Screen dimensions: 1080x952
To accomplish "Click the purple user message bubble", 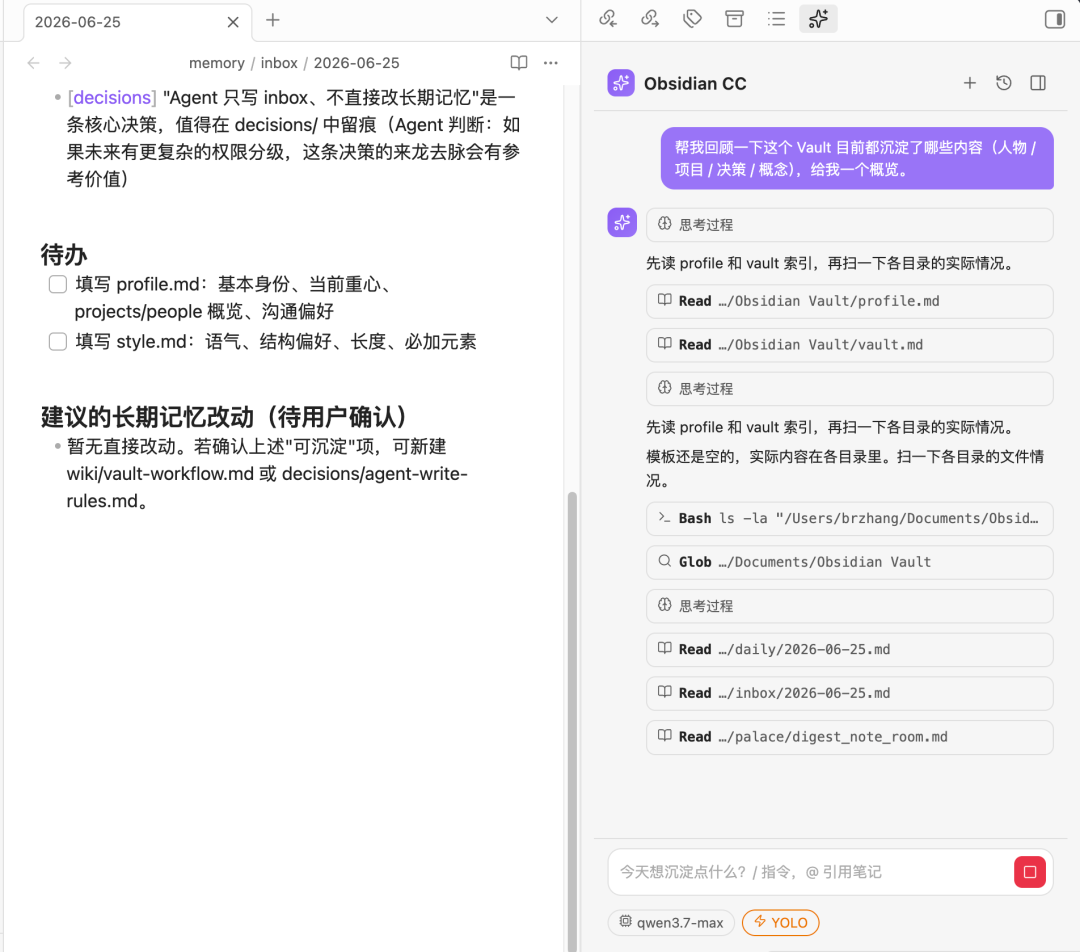I will point(857,158).
